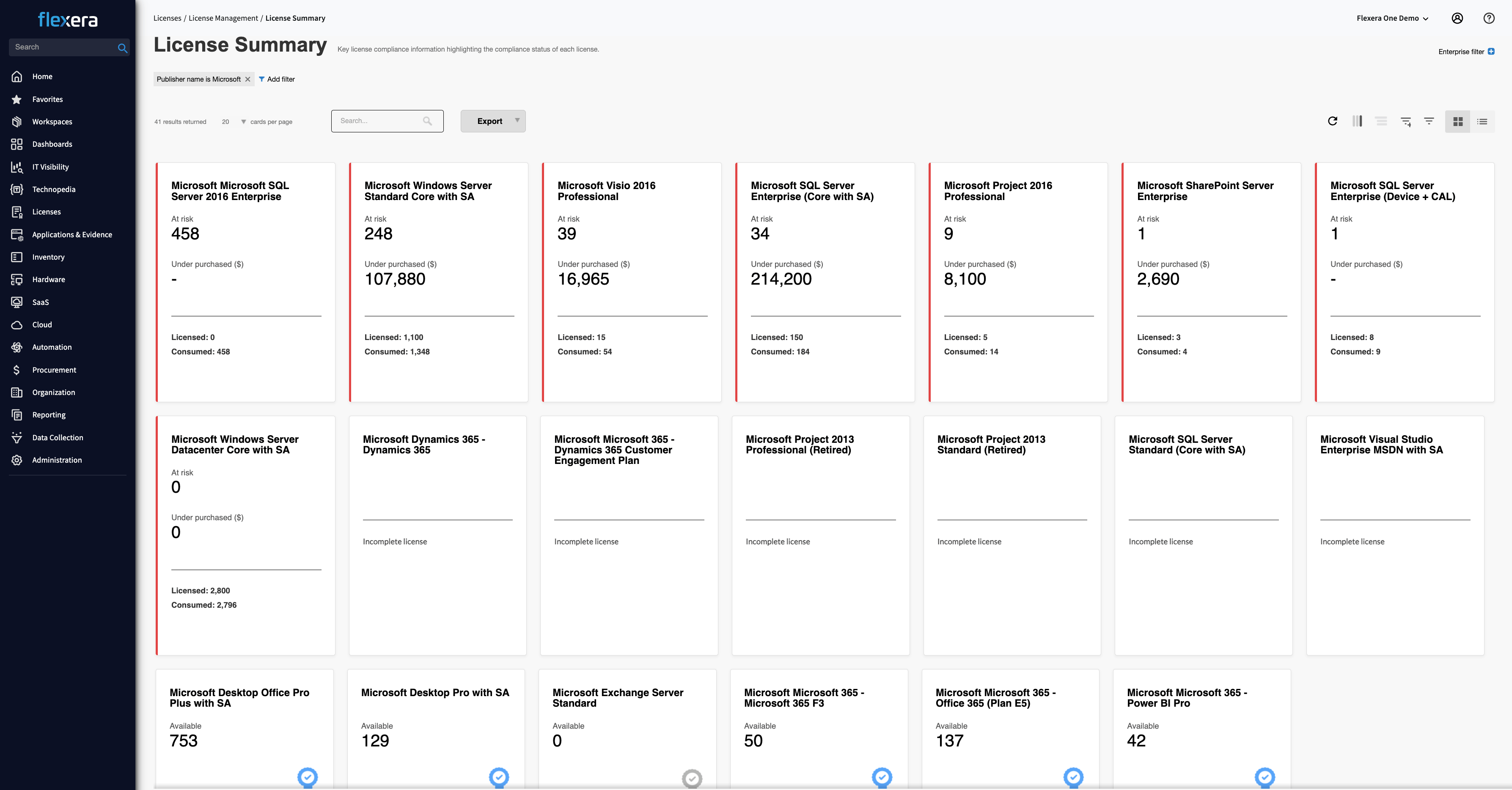Click the add advanced filter icon

(1406, 121)
